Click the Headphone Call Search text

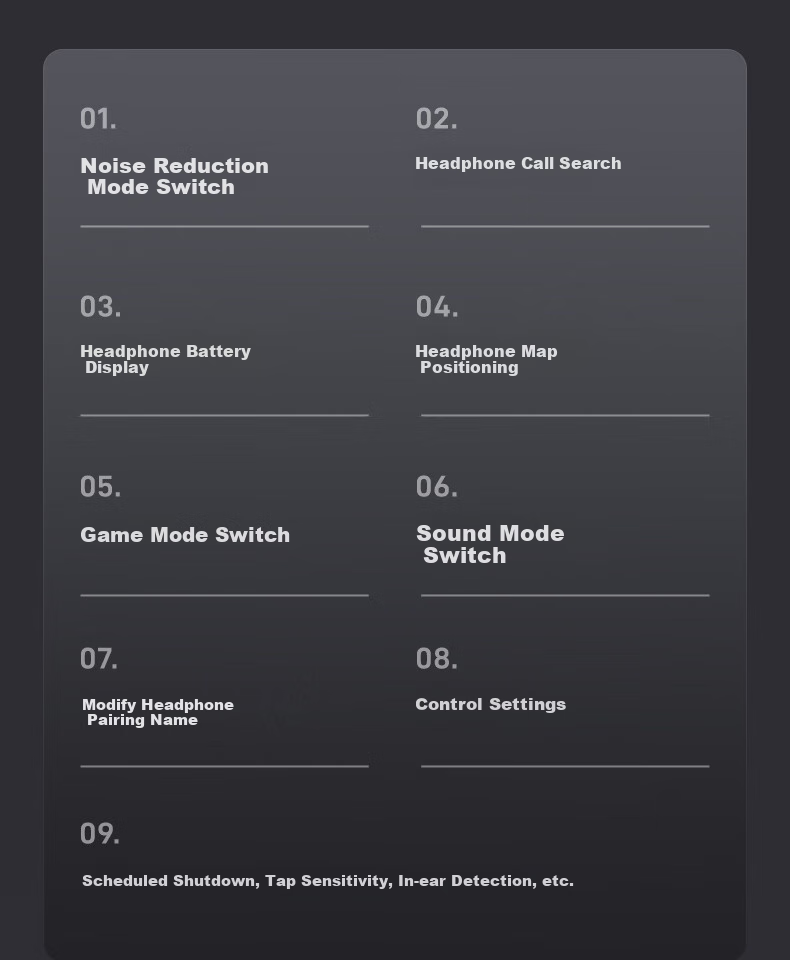[x=518, y=163]
